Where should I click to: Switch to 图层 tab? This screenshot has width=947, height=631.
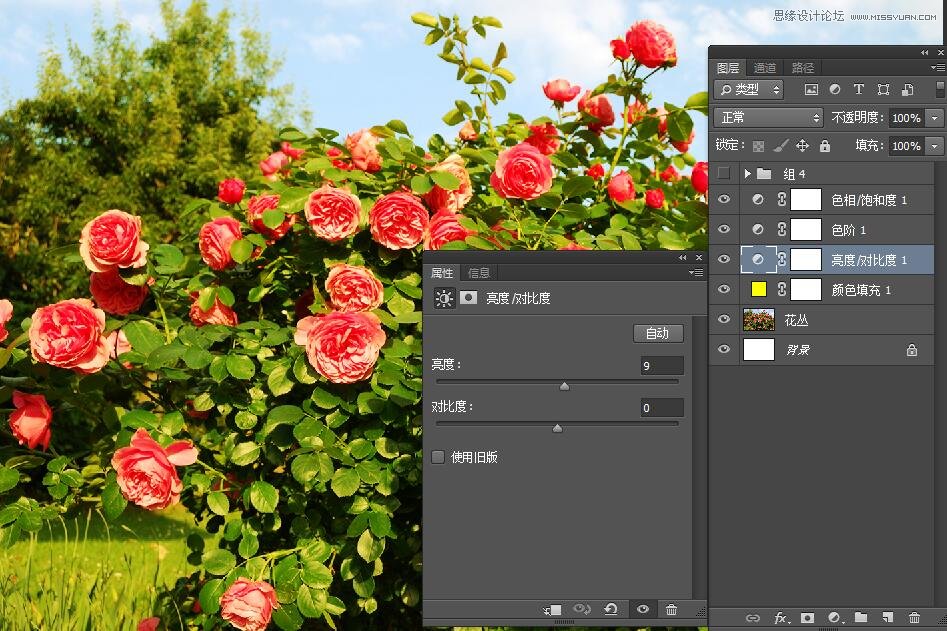click(x=728, y=68)
